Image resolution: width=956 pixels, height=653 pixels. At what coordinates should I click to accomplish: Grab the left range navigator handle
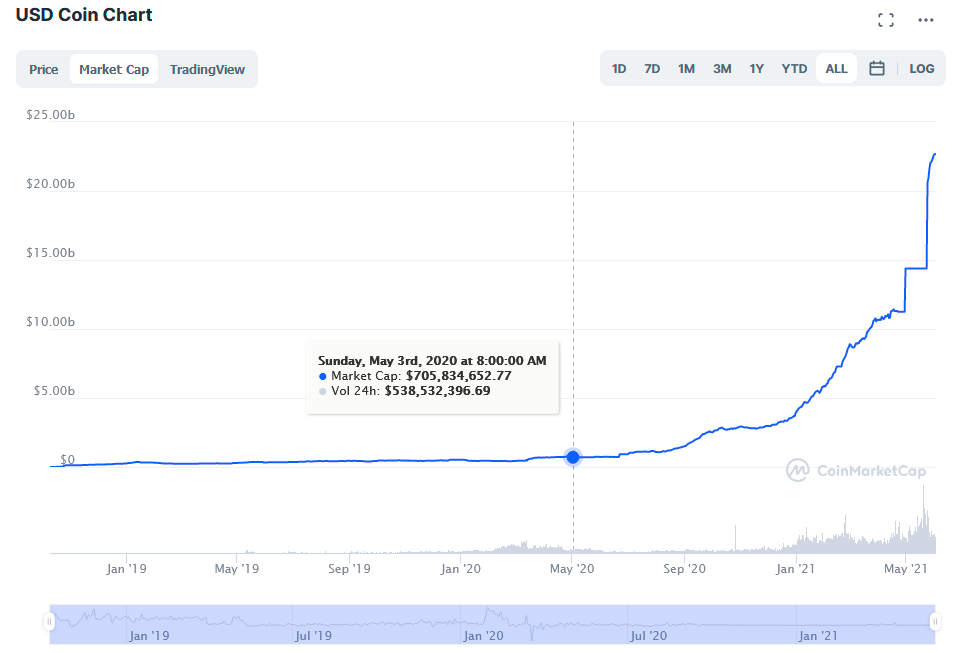(x=49, y=622)
